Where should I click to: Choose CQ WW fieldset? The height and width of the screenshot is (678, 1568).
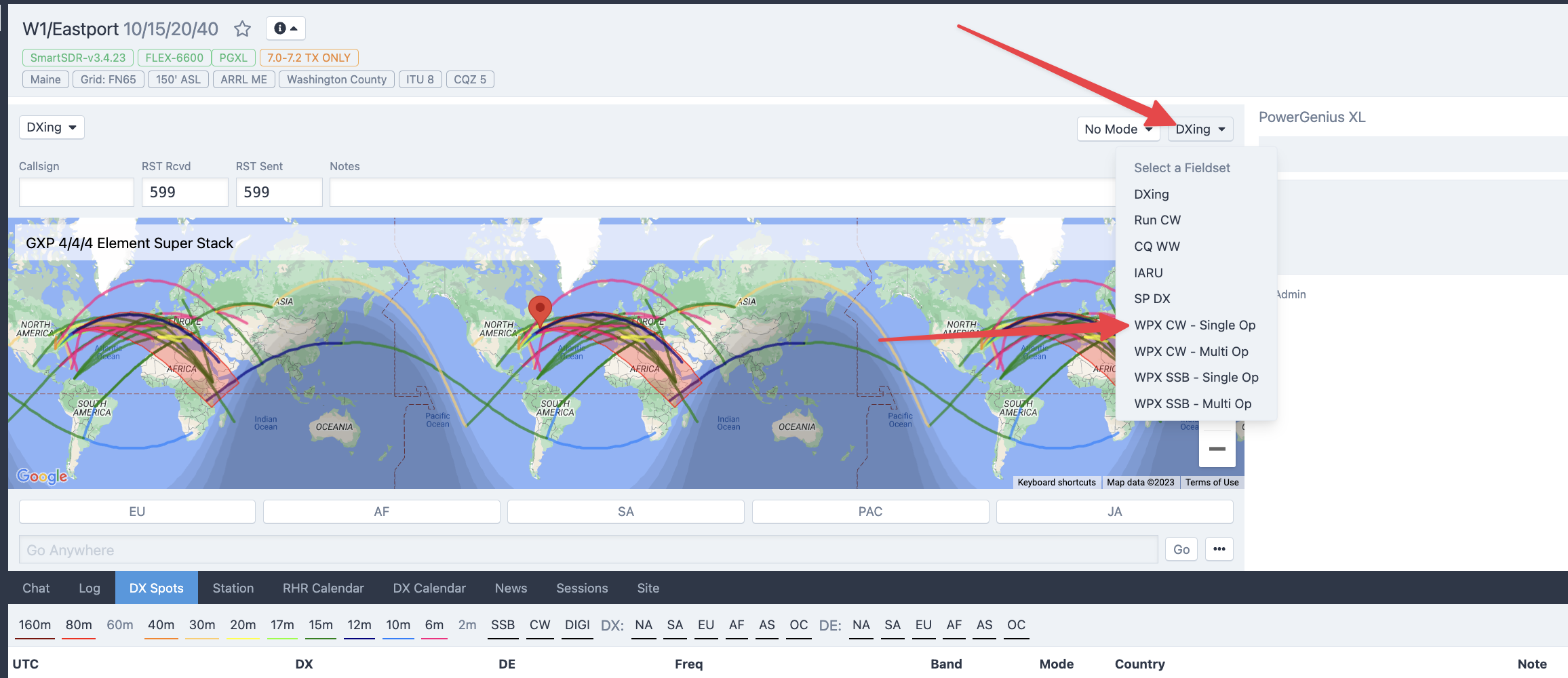[x=1157, y=247]
